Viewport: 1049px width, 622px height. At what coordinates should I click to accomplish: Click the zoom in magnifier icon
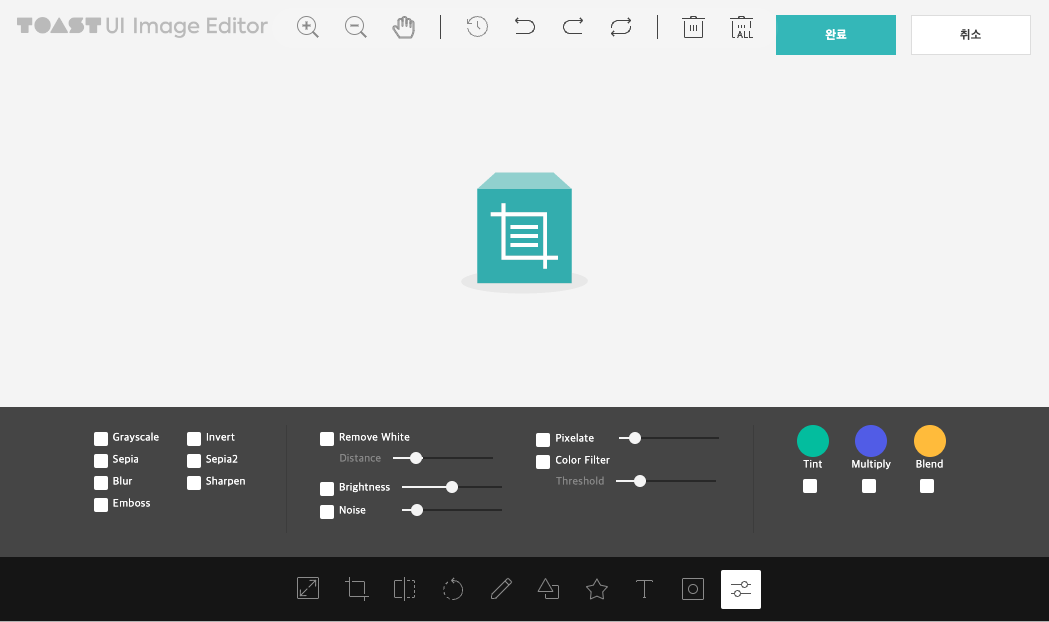tap(308, 27)
